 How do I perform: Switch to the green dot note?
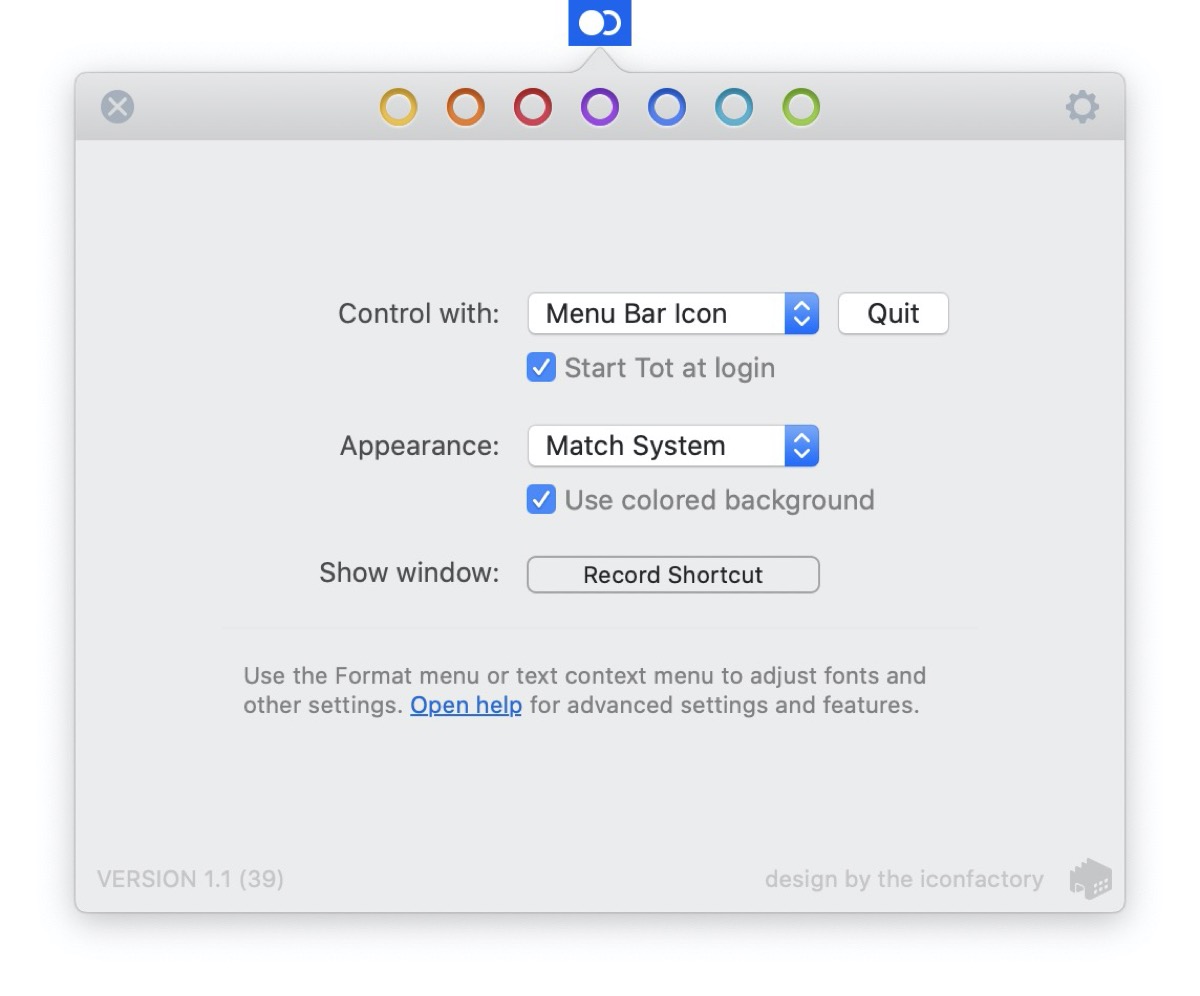(801, 107)
